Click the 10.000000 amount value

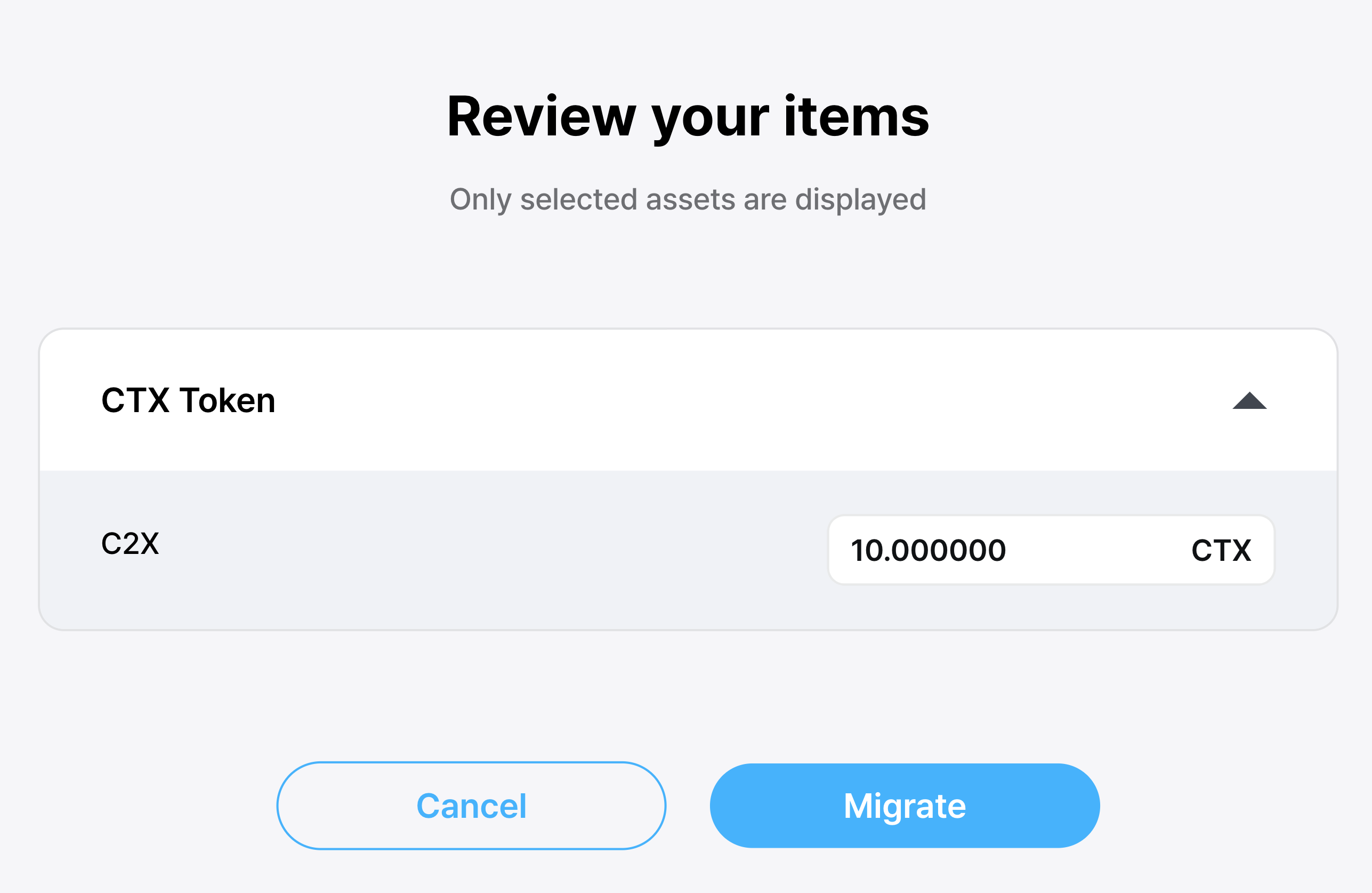coord(928,550)
